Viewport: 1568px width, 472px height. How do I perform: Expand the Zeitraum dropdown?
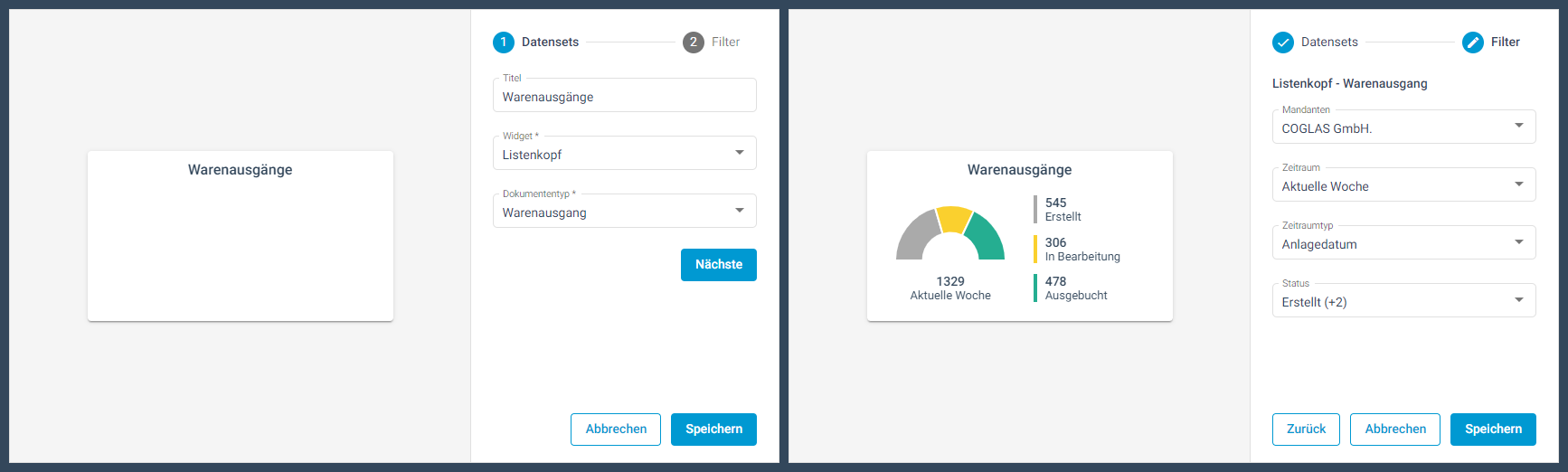tap(1403, 185)
